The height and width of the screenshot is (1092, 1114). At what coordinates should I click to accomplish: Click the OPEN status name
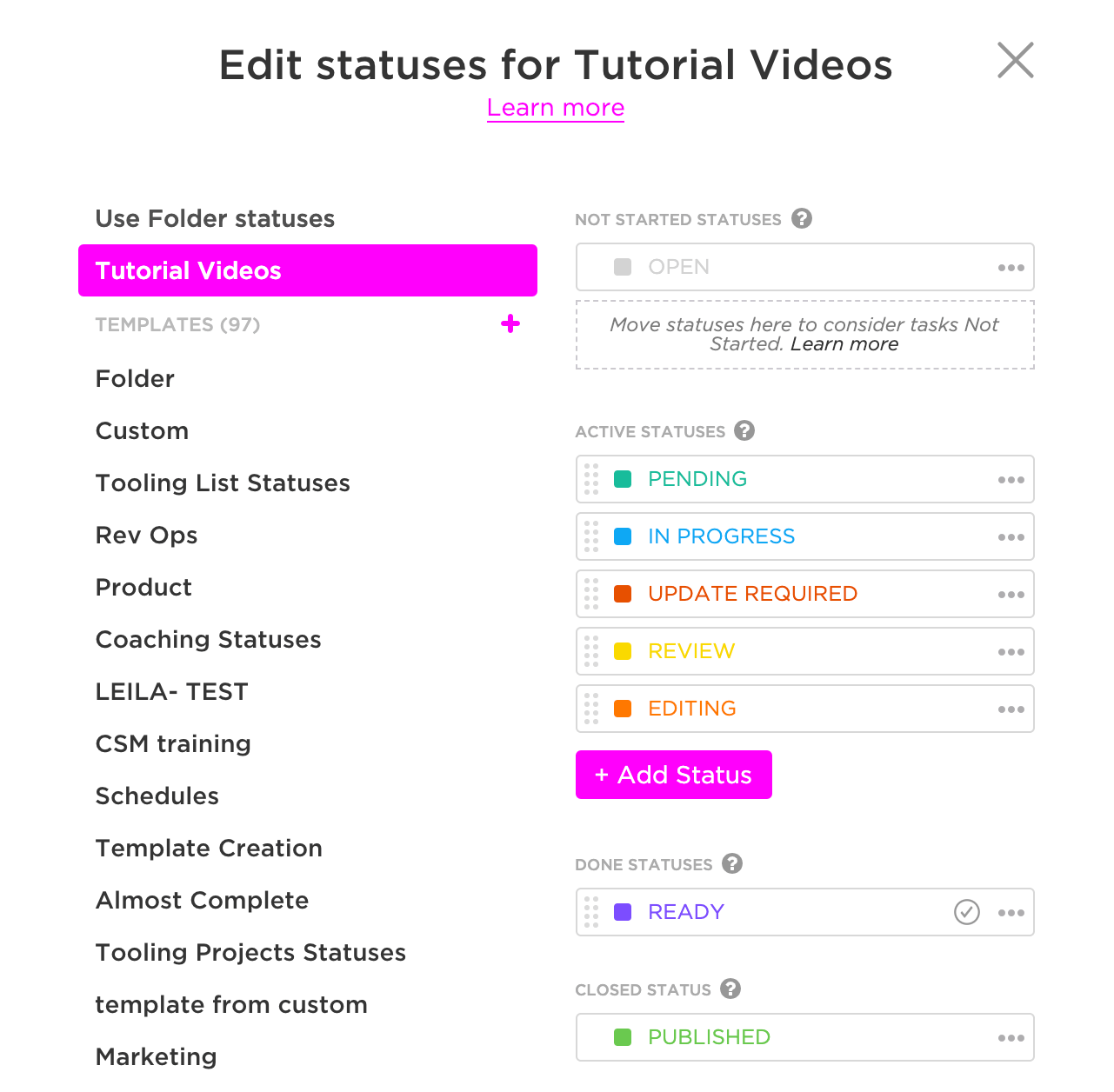click(679, 267)
